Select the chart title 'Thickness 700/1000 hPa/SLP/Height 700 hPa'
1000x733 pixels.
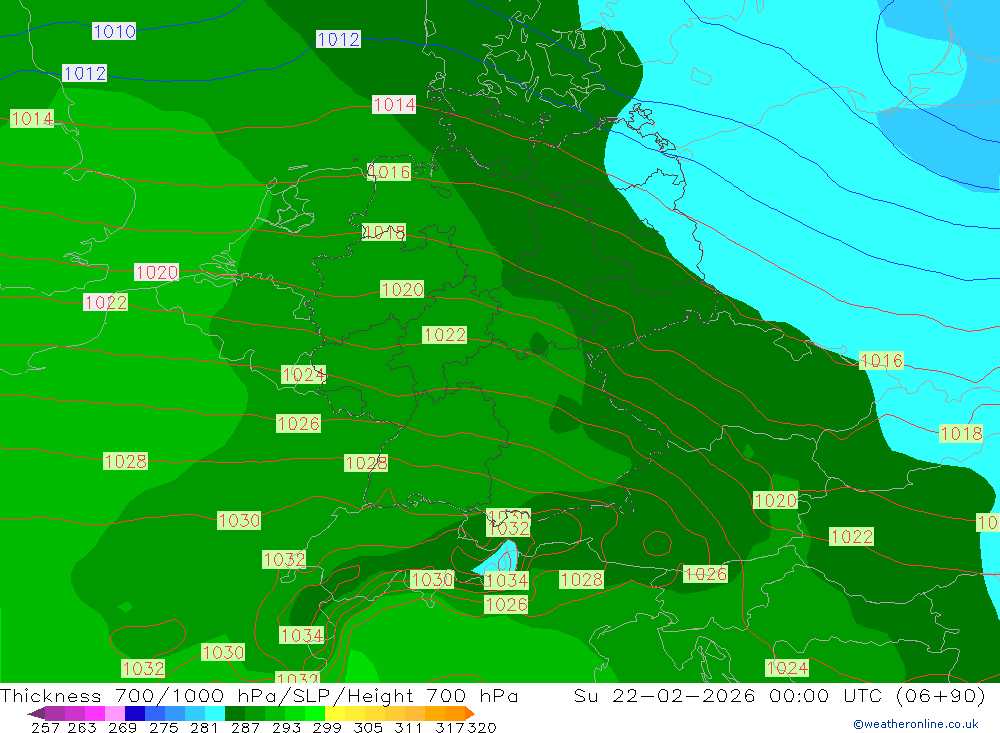259,695
